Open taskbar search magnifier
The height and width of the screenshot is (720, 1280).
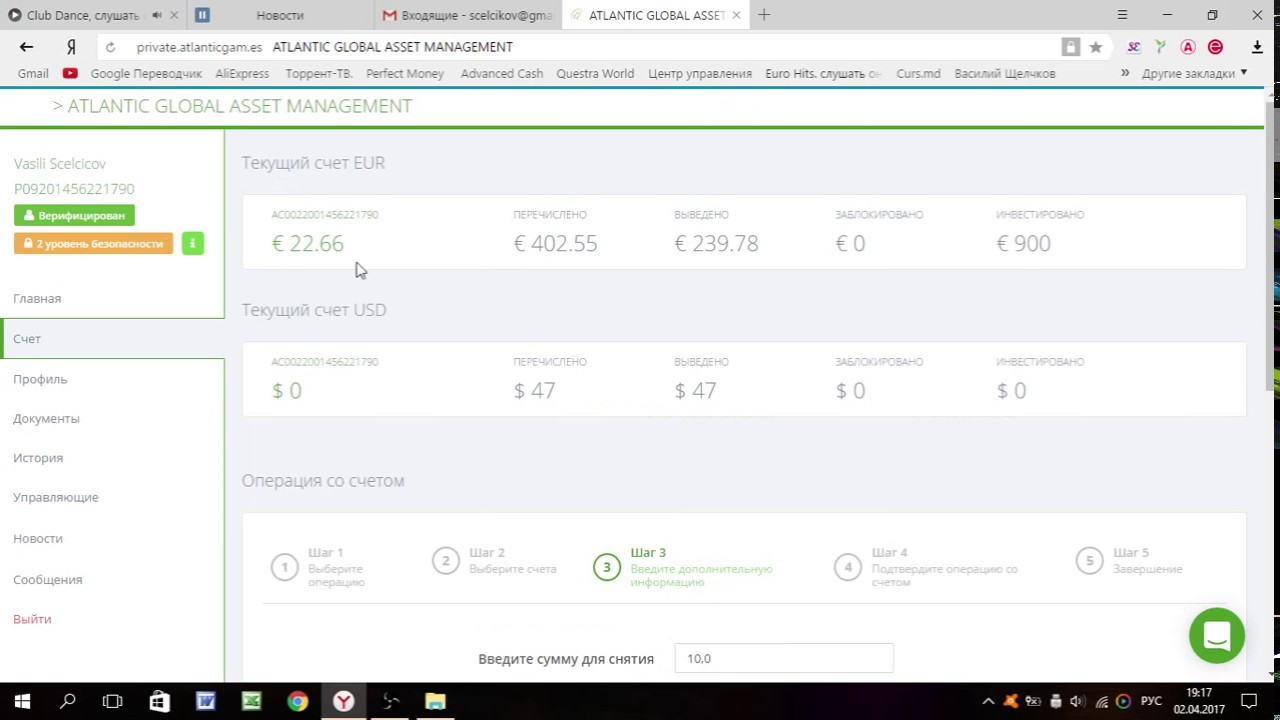point(68,701)
